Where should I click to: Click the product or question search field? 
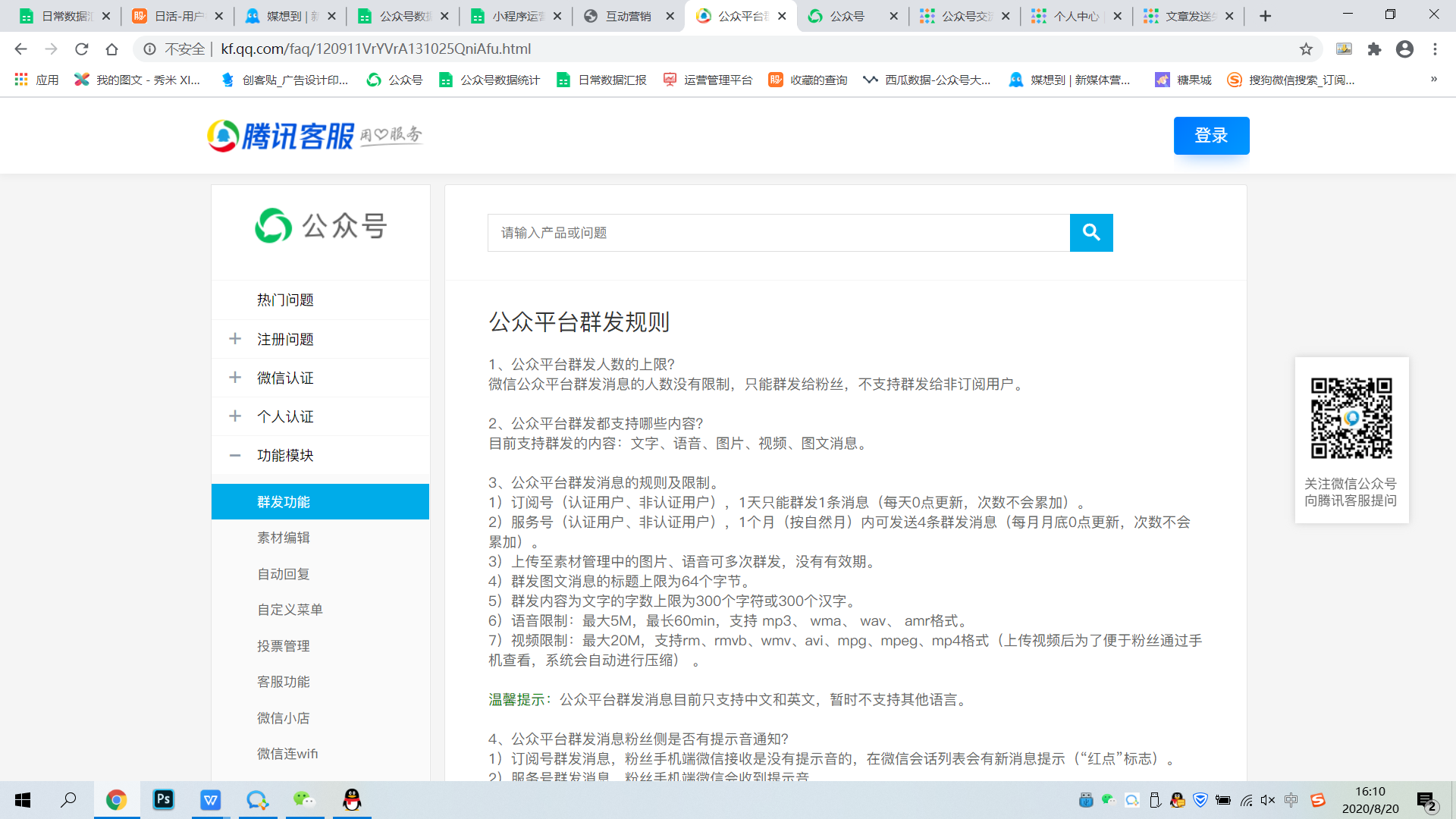[x=778, y=233]
